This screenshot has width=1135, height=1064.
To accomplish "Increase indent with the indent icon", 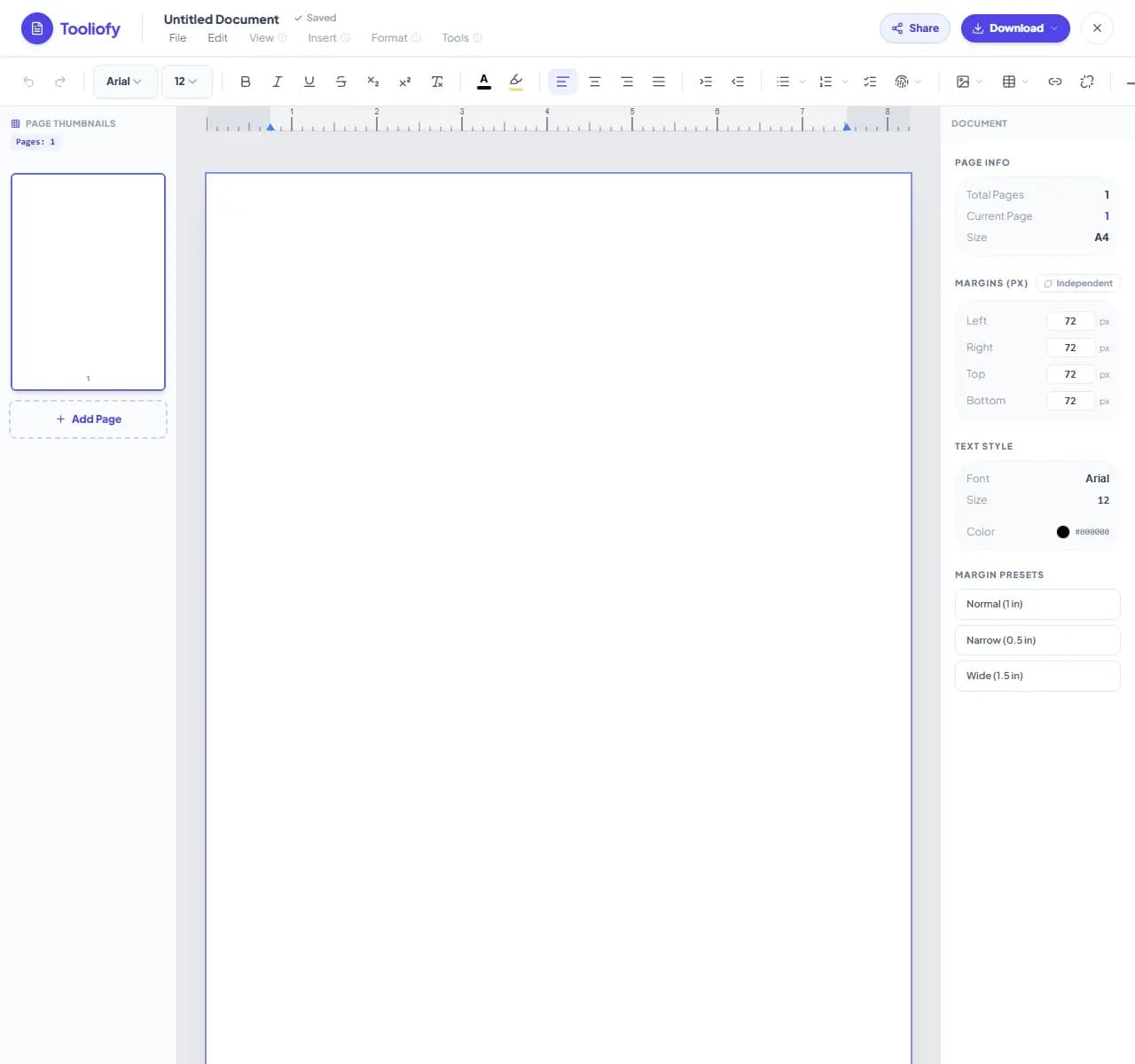I will pos(706,82).
